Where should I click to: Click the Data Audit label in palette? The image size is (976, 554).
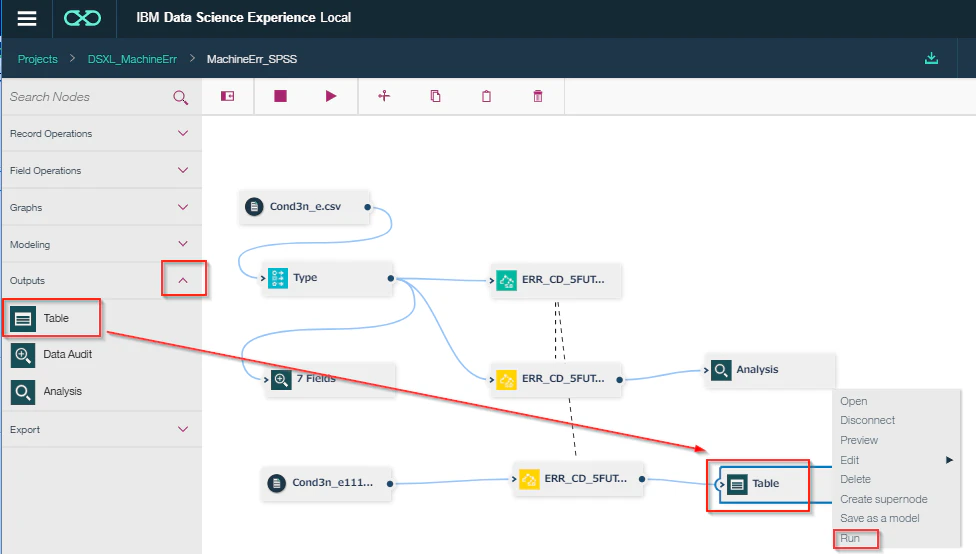(x=67, y=354)
